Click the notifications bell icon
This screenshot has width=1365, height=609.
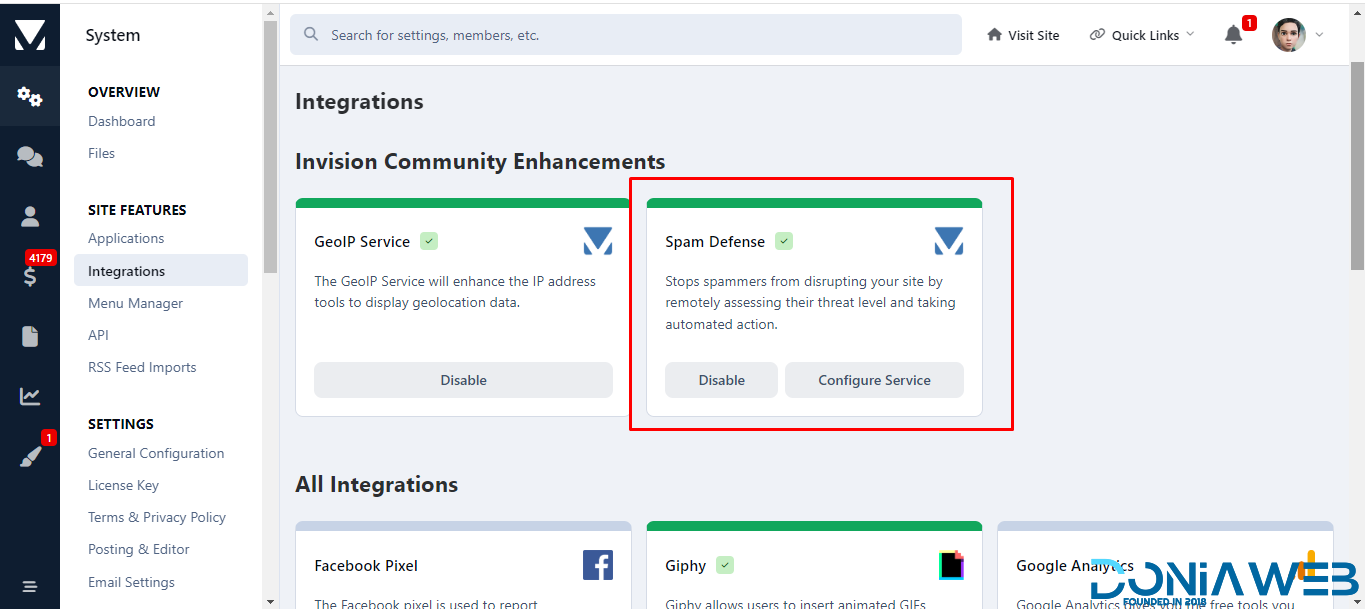click(1234, 35)
